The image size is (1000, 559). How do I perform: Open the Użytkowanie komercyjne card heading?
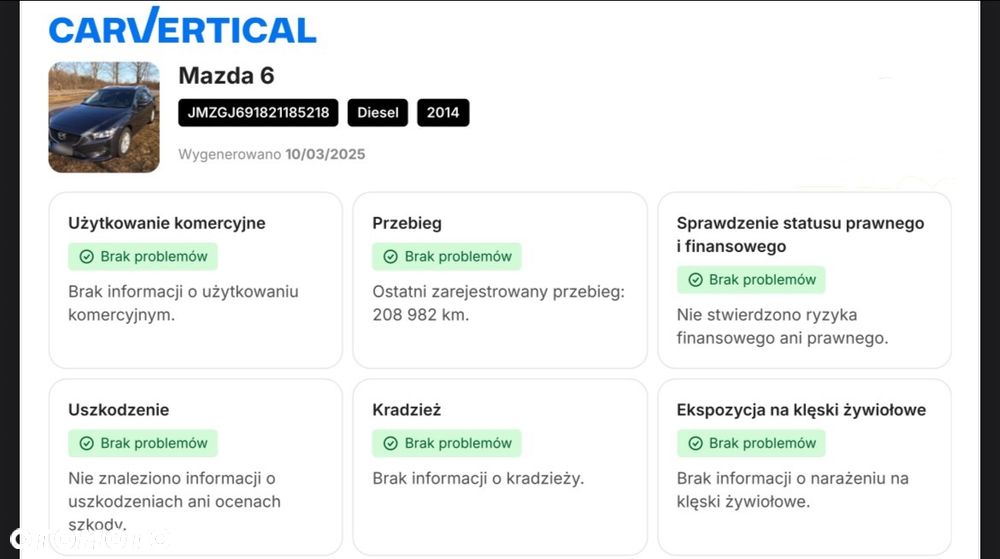click(167, 223)
